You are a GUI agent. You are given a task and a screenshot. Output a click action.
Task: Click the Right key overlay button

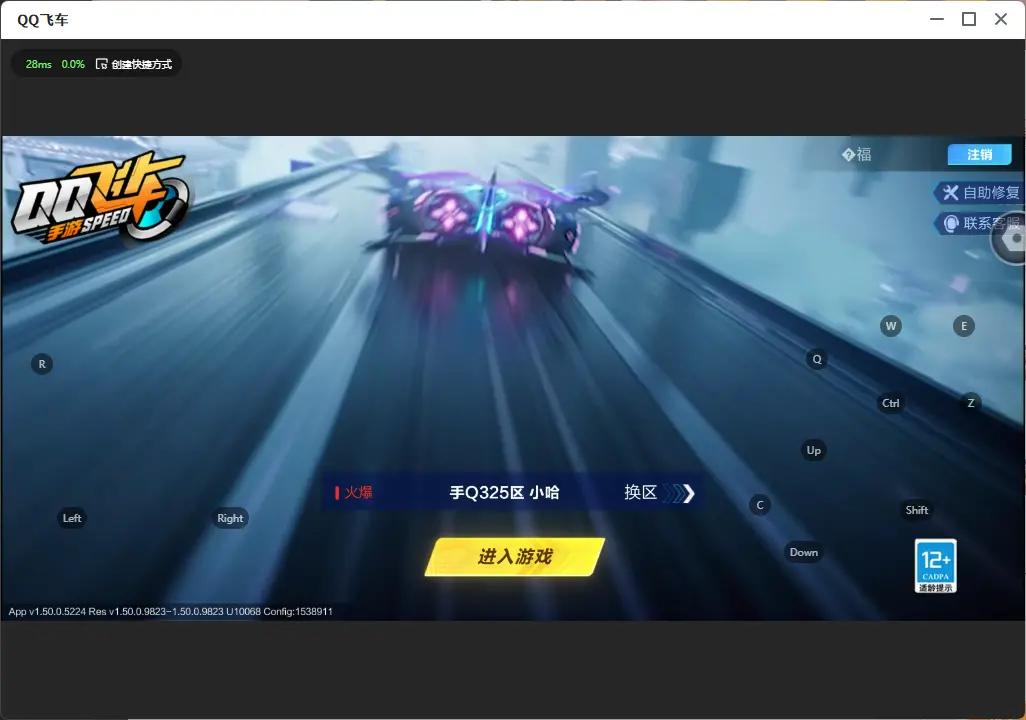tap(230, 518)
